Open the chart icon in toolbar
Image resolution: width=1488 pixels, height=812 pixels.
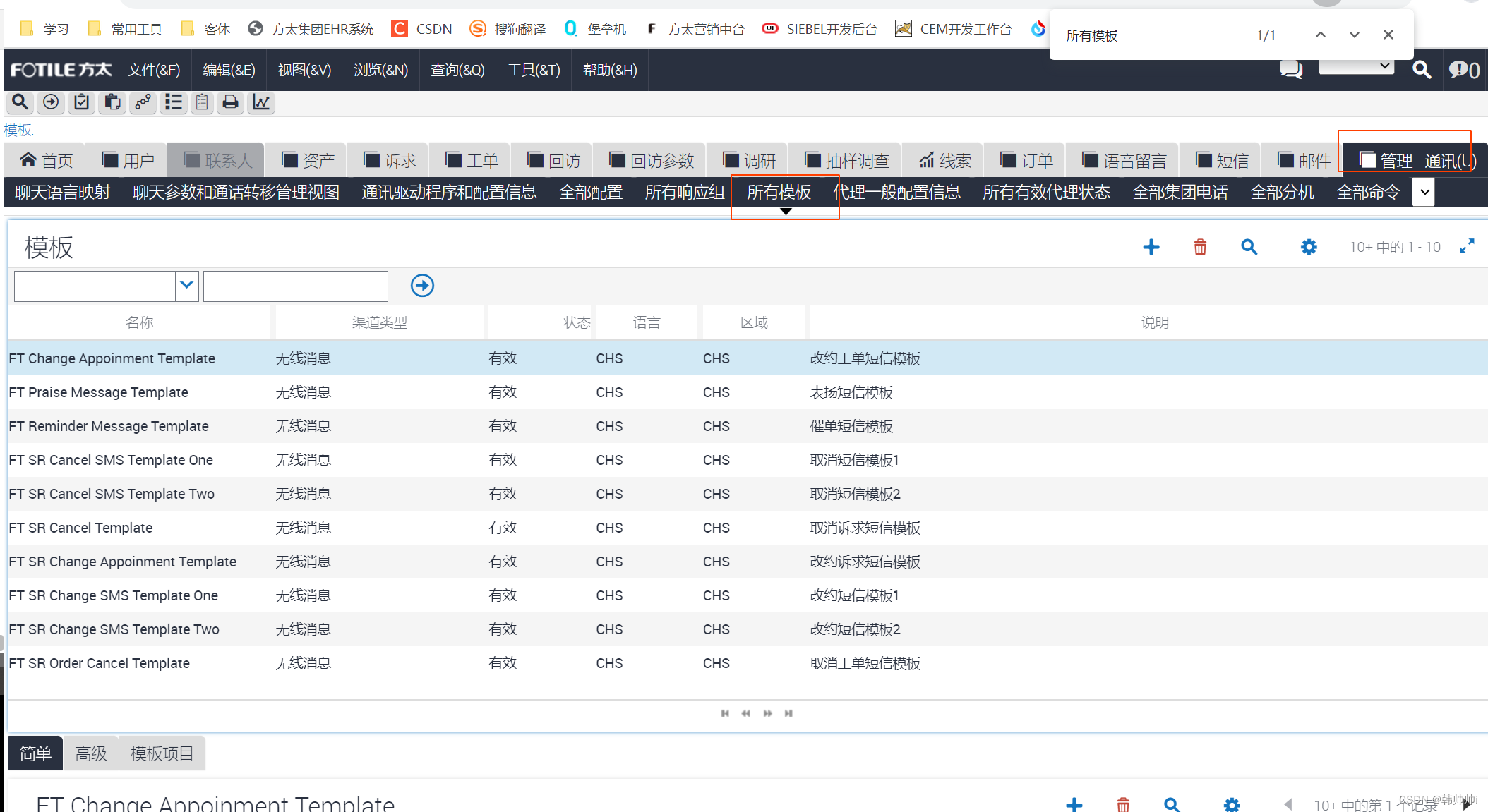[261, 103]
